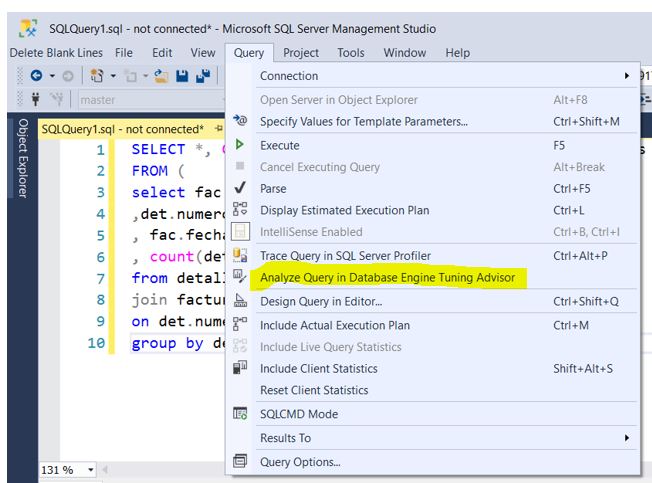Image resolution: width=652 pixels, height=483 pixels.
Task: Click the Change Connection icon beside plug
Action: click(x=57, y=99)
